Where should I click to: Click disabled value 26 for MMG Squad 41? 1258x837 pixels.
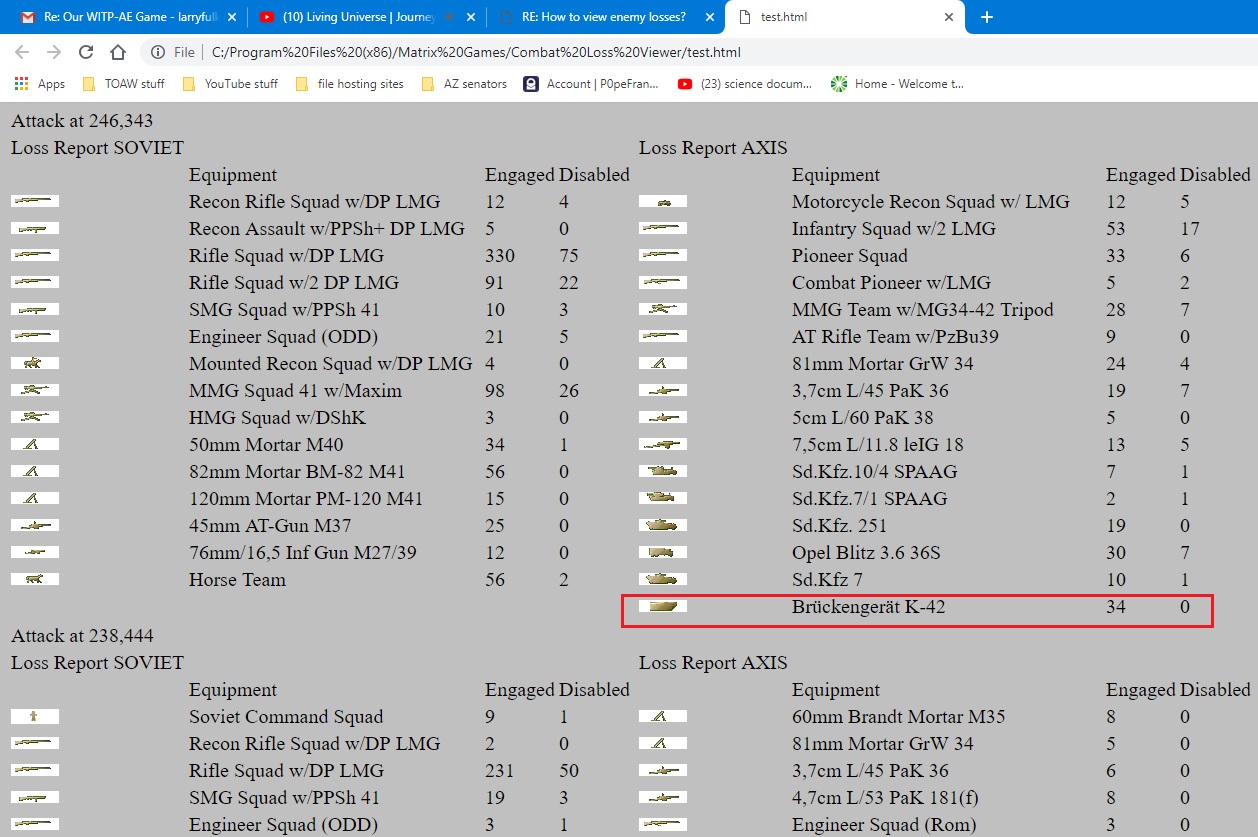(569, 390)
